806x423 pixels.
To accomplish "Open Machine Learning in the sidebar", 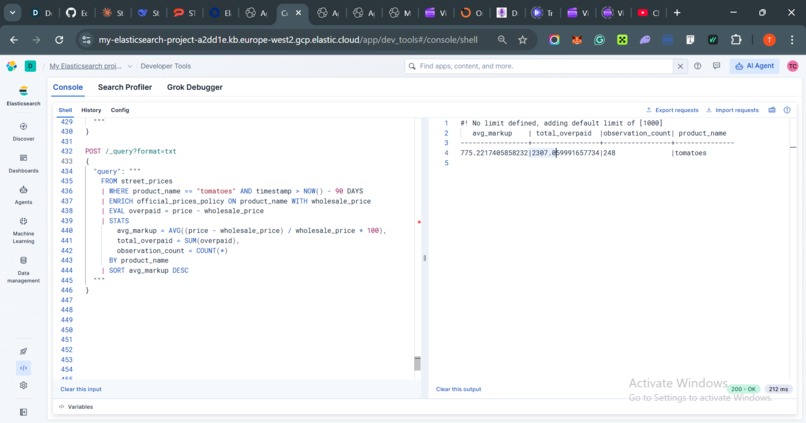I will pyautogui.click(x=23, y=230).
